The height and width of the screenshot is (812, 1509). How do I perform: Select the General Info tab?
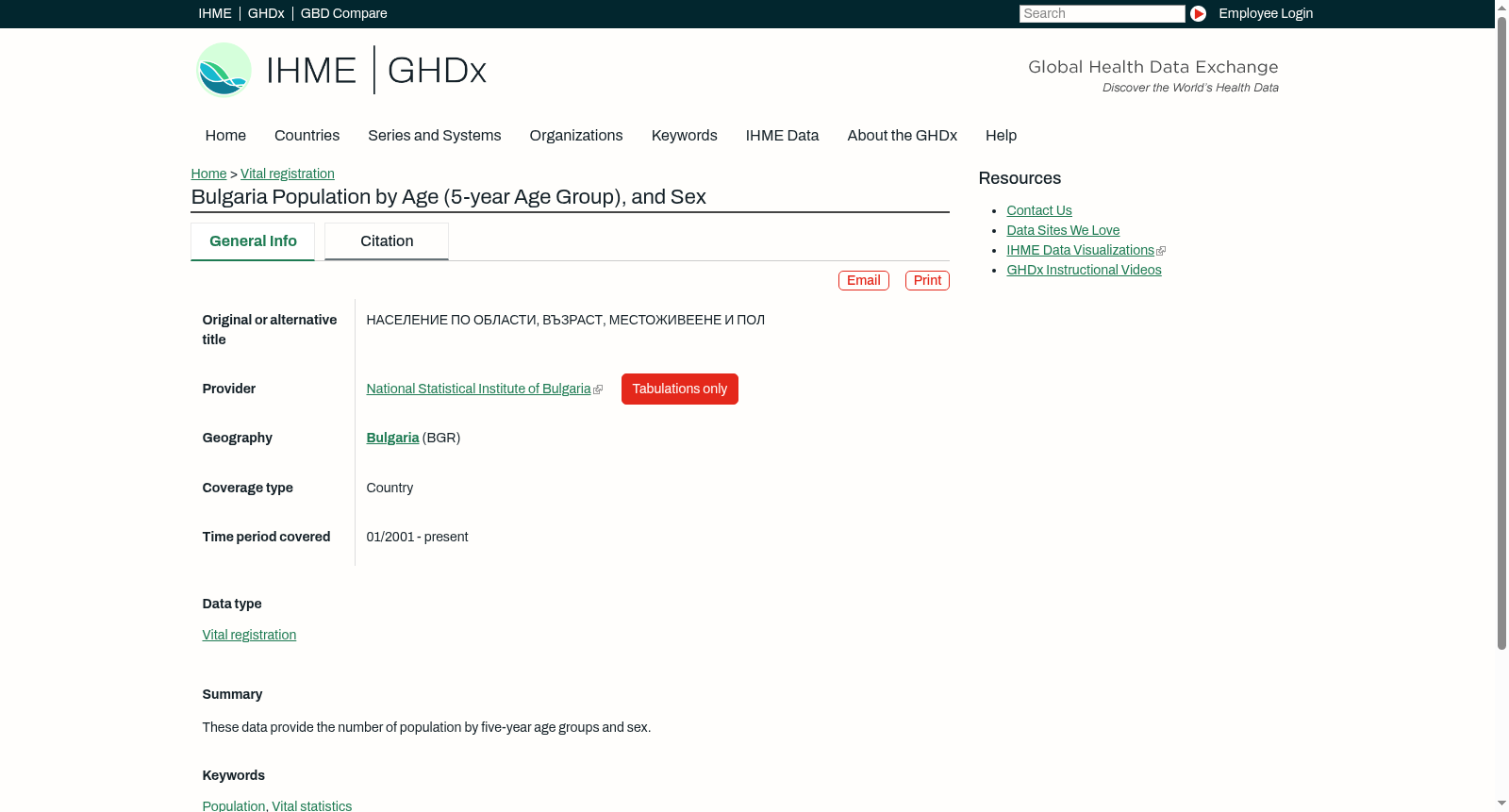253,241
